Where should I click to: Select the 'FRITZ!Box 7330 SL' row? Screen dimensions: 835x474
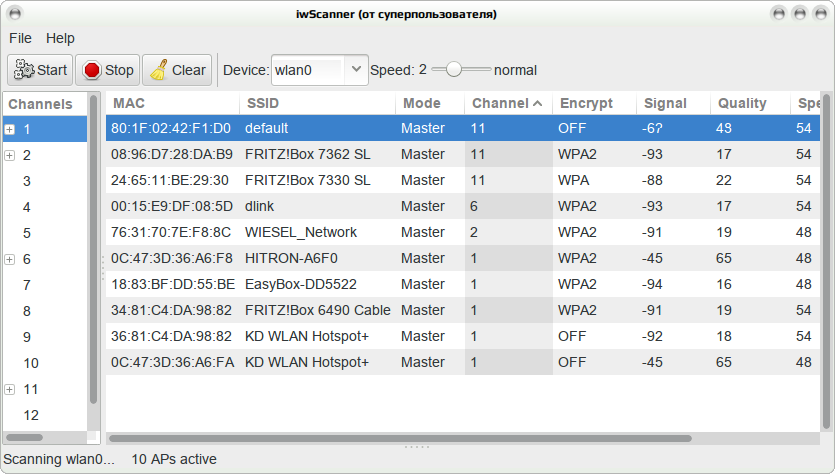point(462,181)
